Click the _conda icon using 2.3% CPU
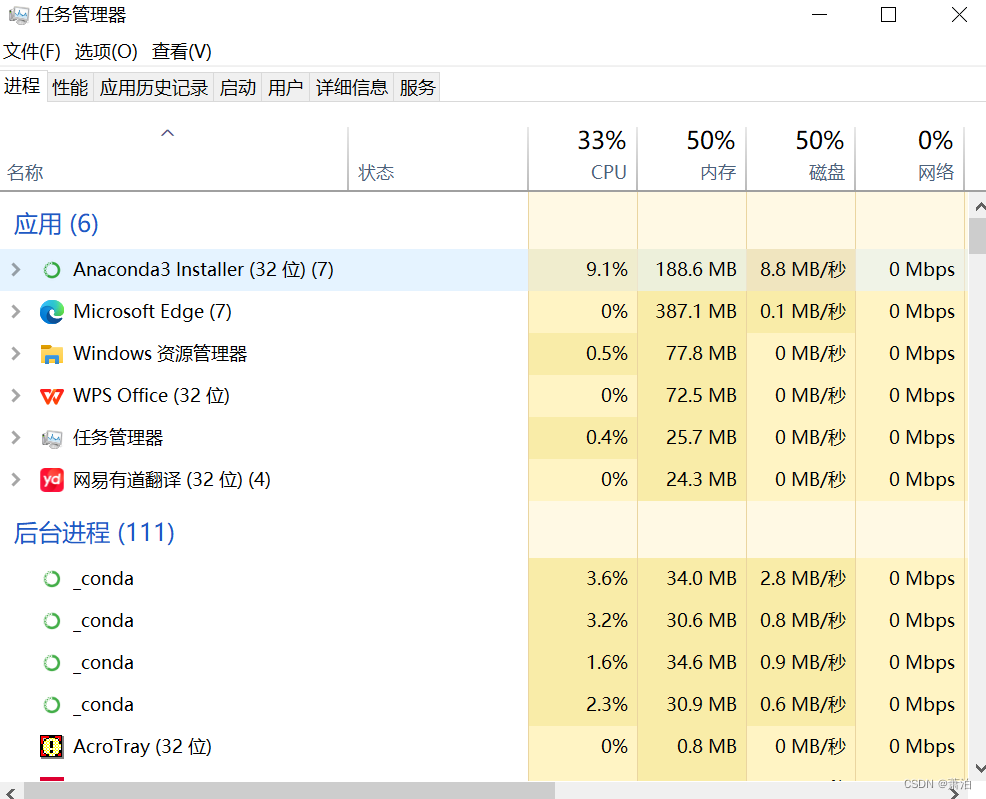Screen dimensions: 986x799 coord(52,705)
